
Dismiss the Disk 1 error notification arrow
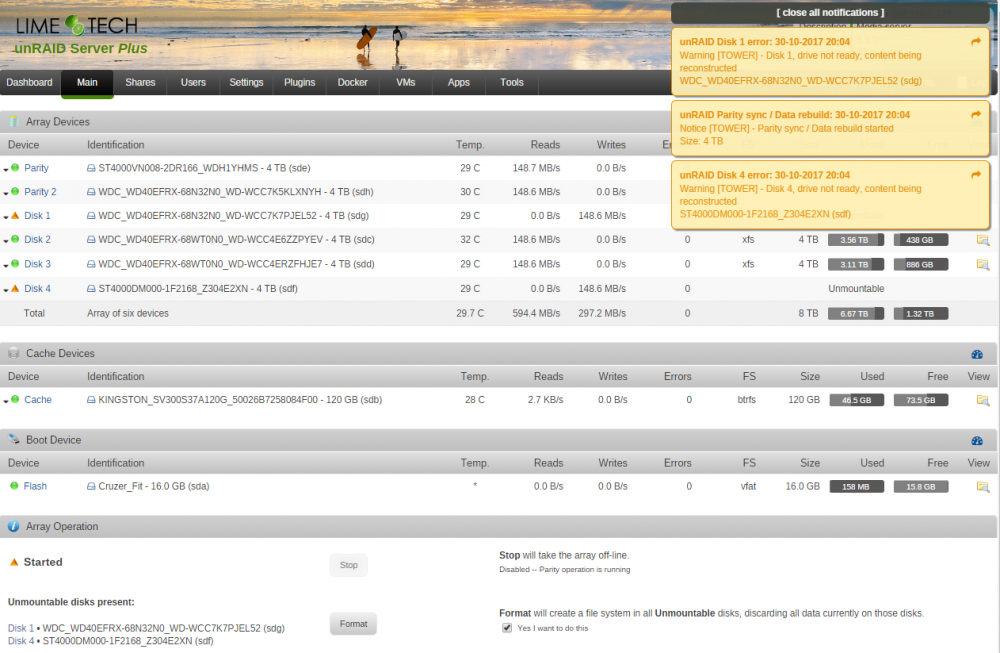pyautogui.click(x=975, y=42)
